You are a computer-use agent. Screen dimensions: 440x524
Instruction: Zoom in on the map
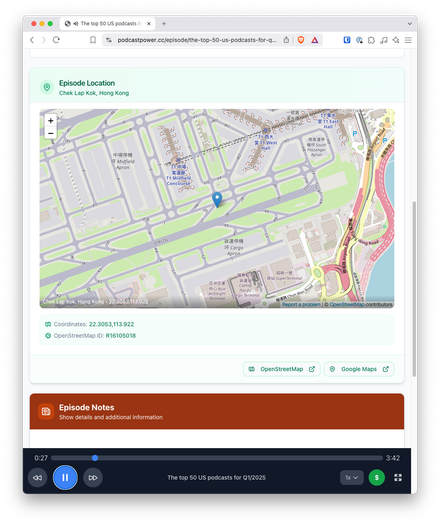tap(51, 121)
